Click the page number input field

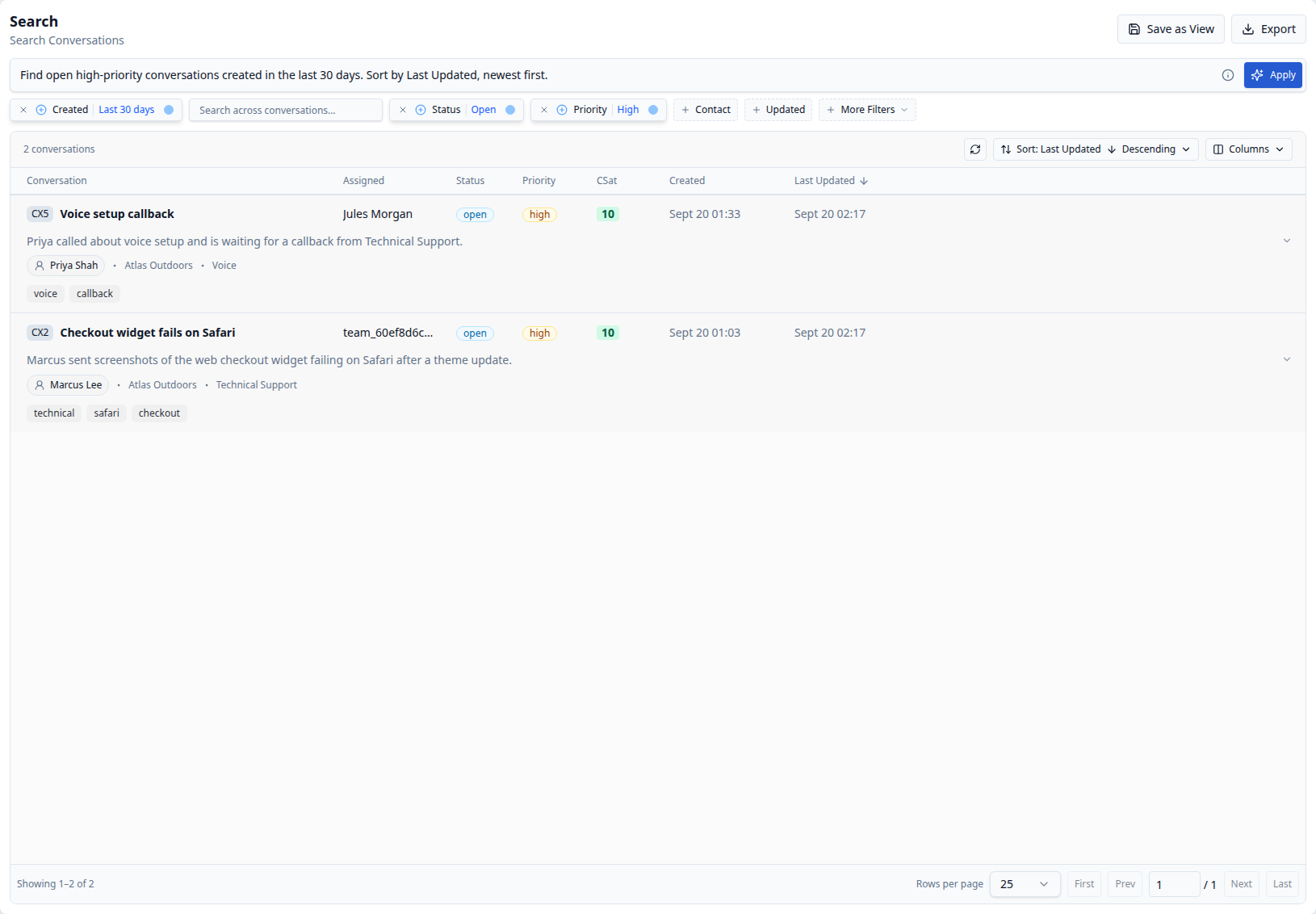coord(1174,884)
